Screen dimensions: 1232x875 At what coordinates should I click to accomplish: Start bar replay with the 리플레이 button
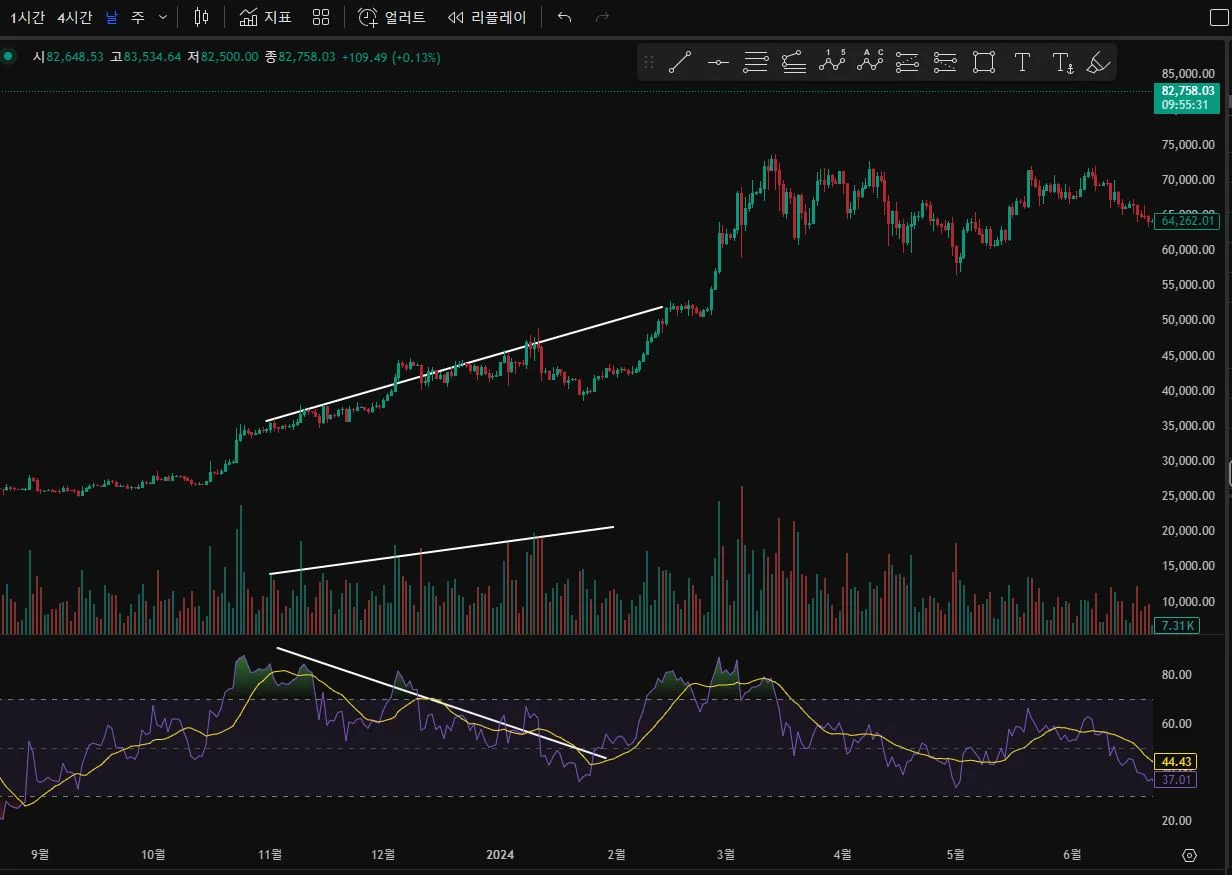[x=487, y=17]
